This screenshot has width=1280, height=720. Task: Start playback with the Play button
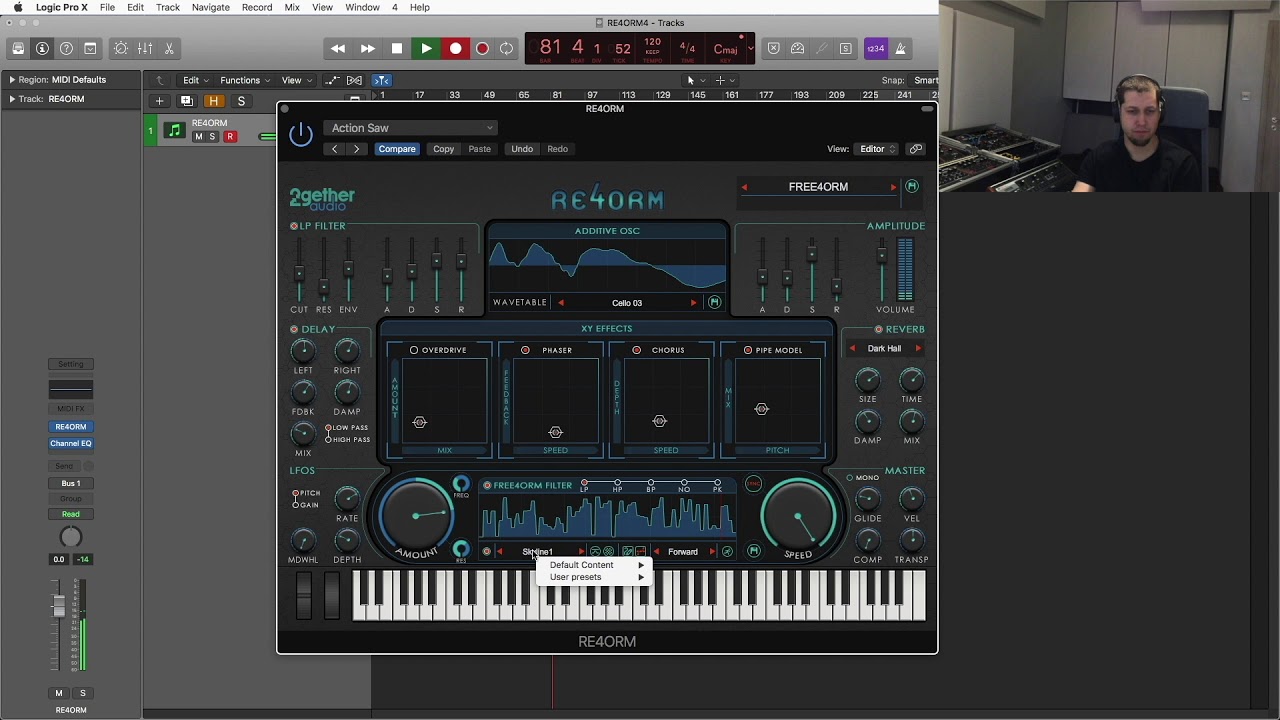click(x=426, y=48)
